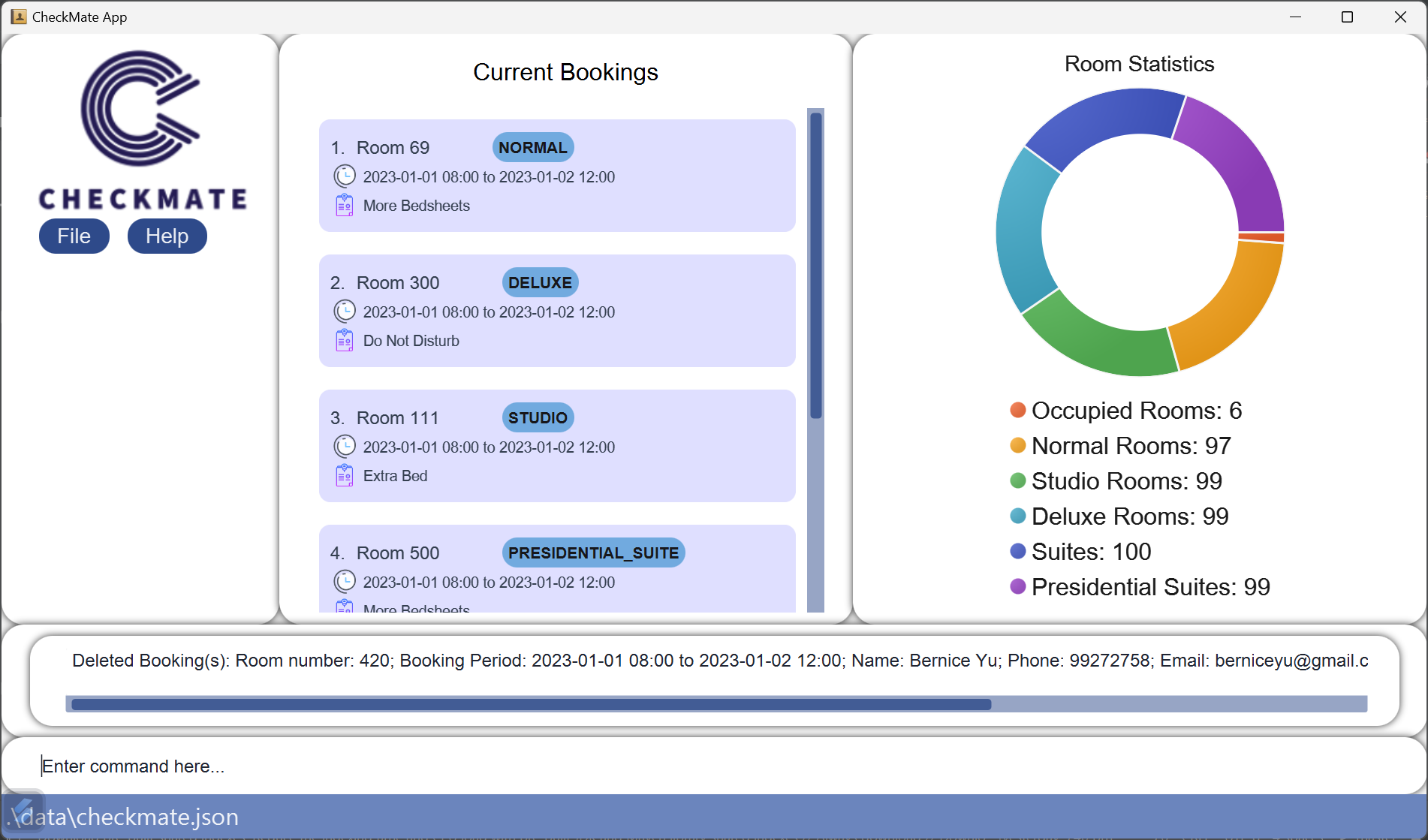
Task: Close the CheckMate App window
Action: tap(1400, 17)
